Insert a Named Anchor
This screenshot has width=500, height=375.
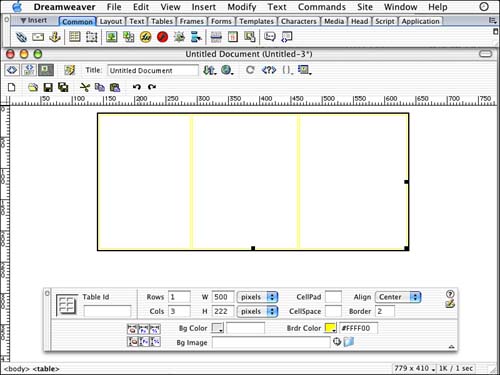pos(55,37)
